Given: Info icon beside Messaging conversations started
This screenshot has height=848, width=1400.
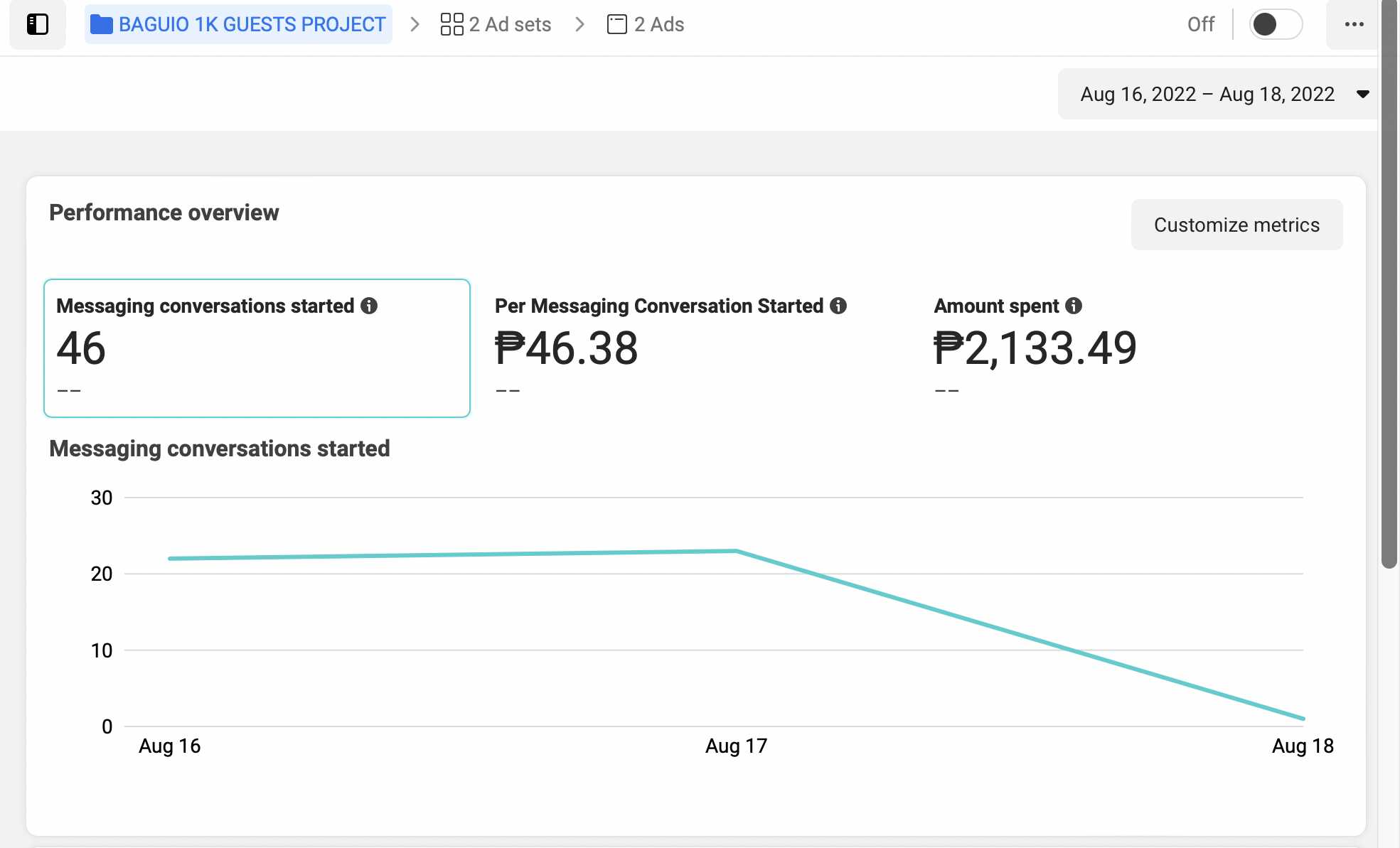Looking at the screenshot, I should click(x=369, y=306).
